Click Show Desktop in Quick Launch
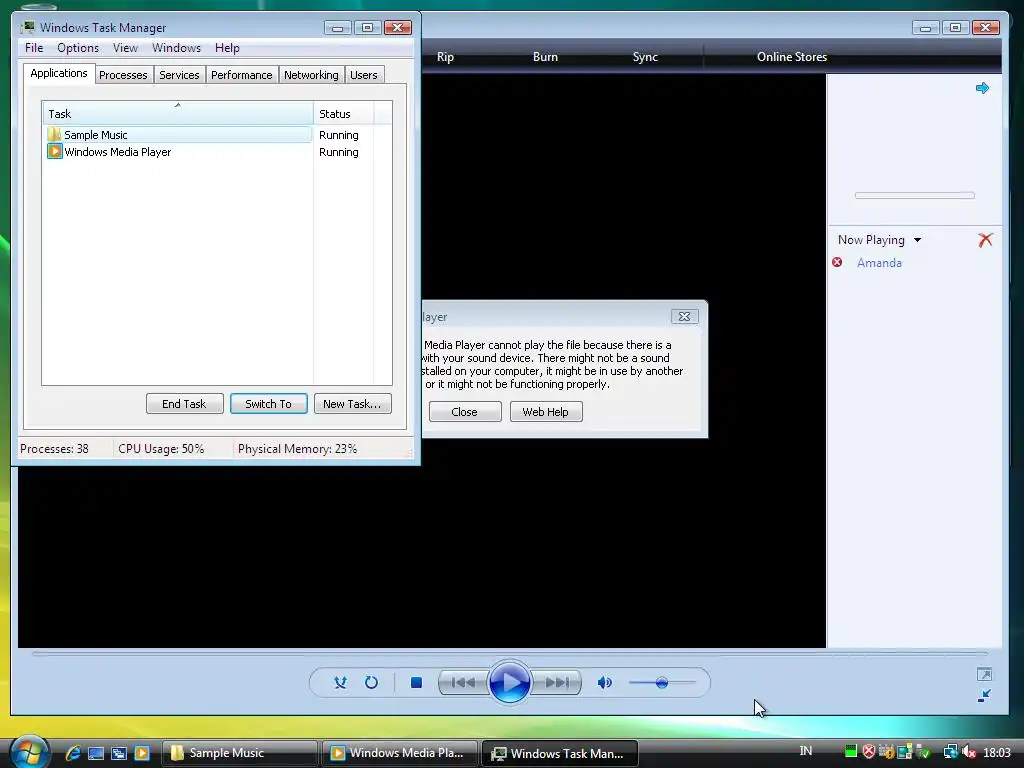This screenshot has width=1024, height=768. [96, 753]
